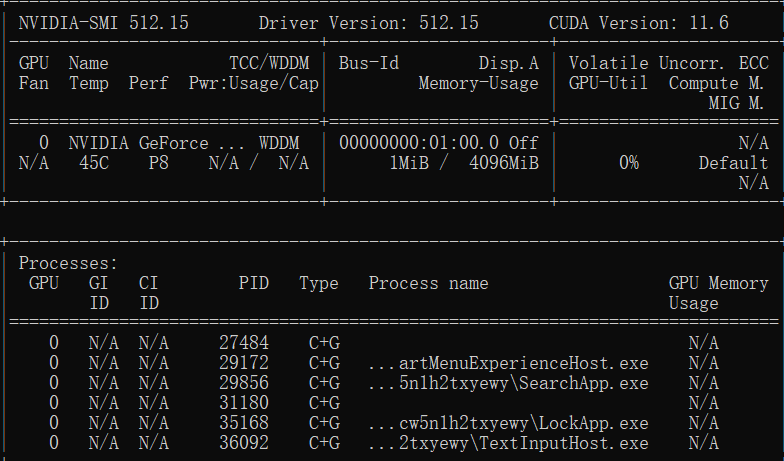Click PID 27484 in process list
The width and height of the screenshot is (784, 461).
tap(244, 343)
